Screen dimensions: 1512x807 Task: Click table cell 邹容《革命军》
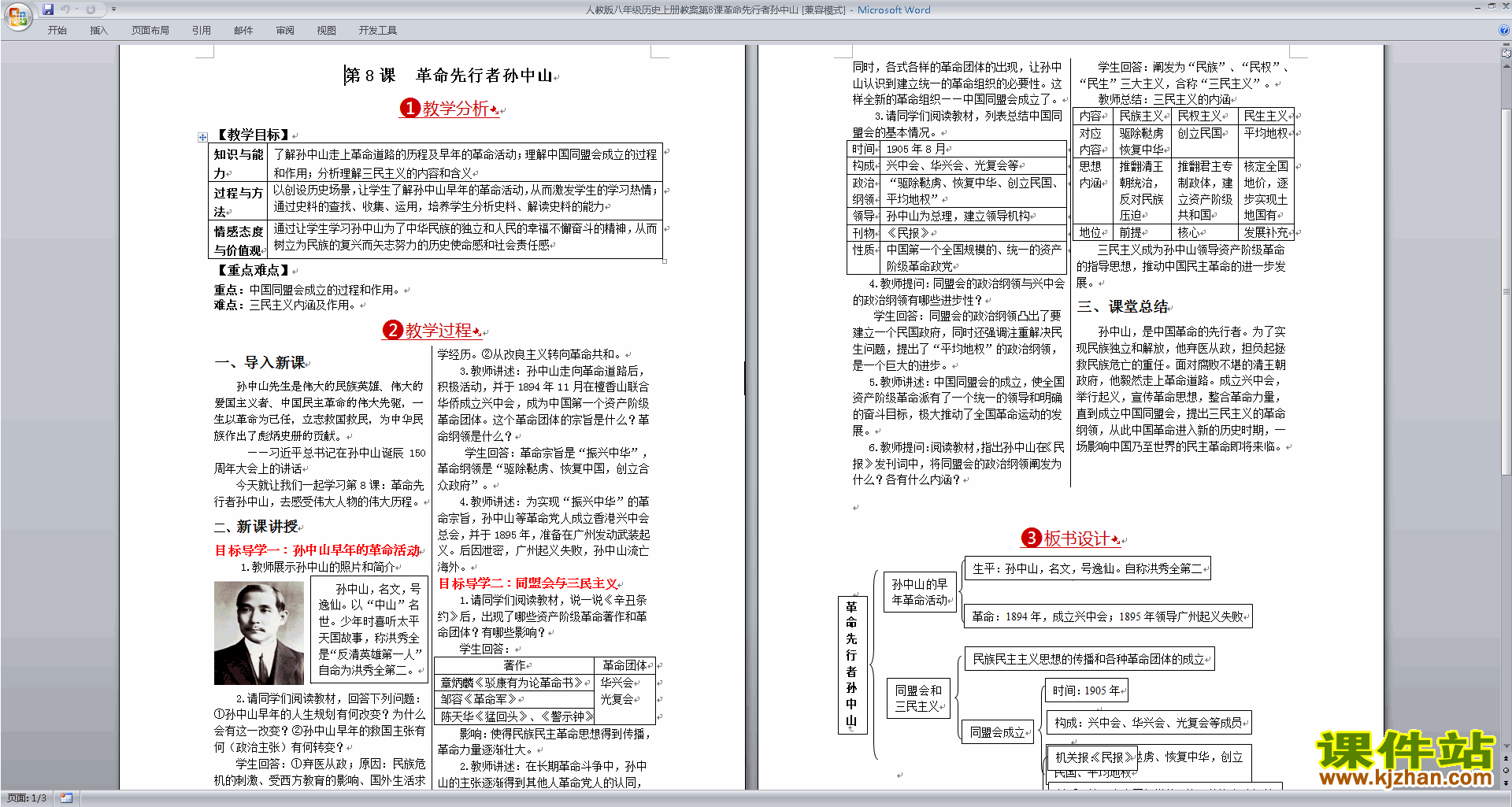[513, 699]
